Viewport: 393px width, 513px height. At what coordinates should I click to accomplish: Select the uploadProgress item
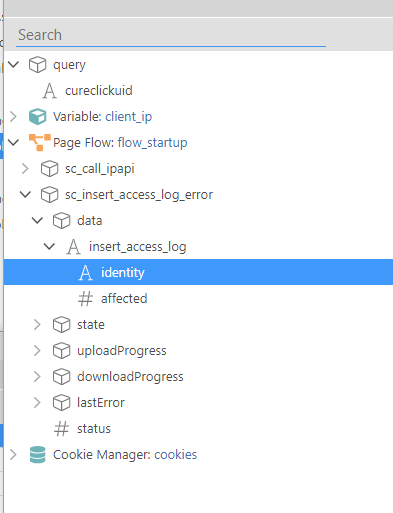click(x=122, y=351)
